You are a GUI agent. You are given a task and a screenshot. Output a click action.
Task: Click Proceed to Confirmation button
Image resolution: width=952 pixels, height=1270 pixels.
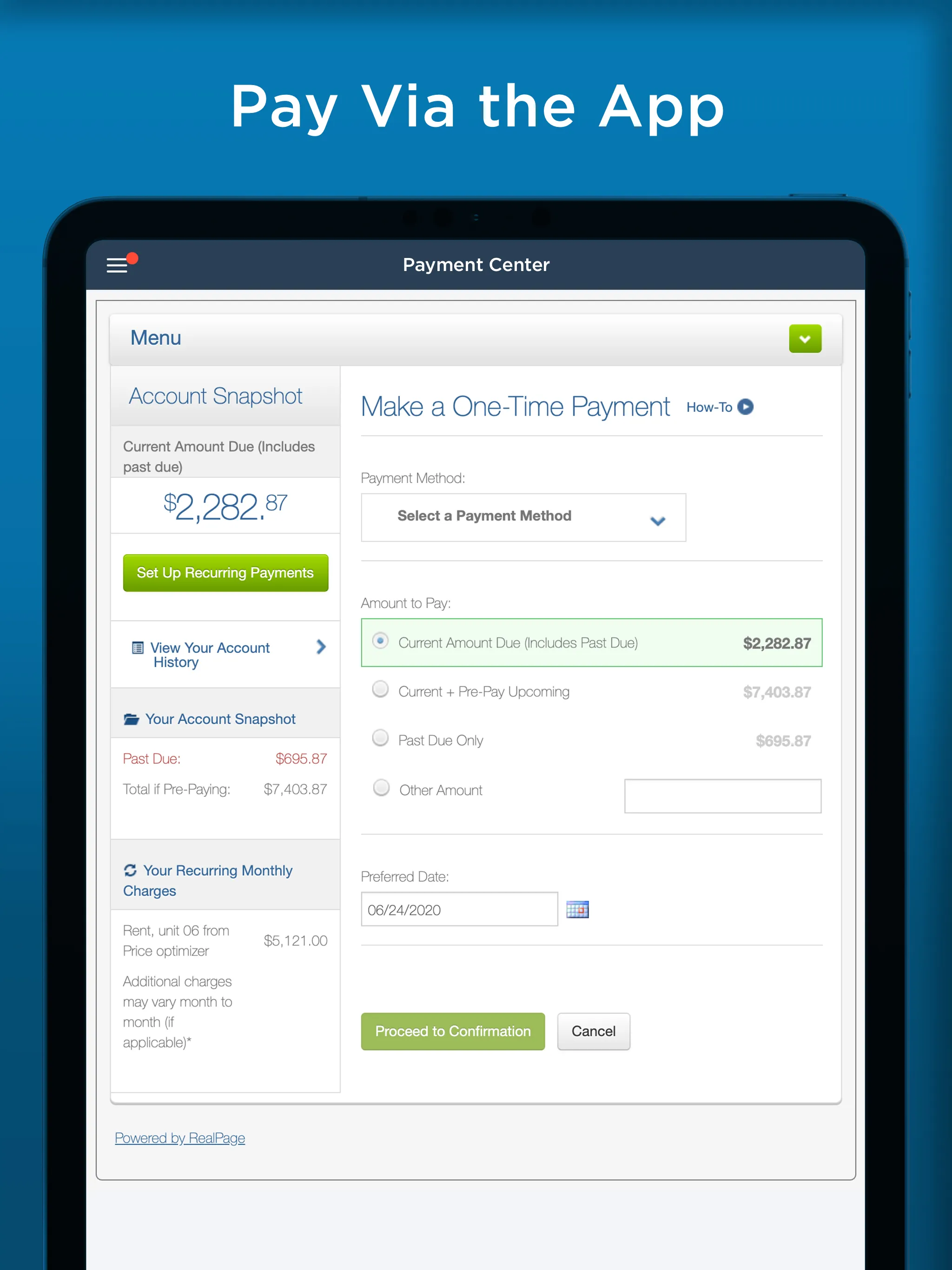(x=452, y=1031)
